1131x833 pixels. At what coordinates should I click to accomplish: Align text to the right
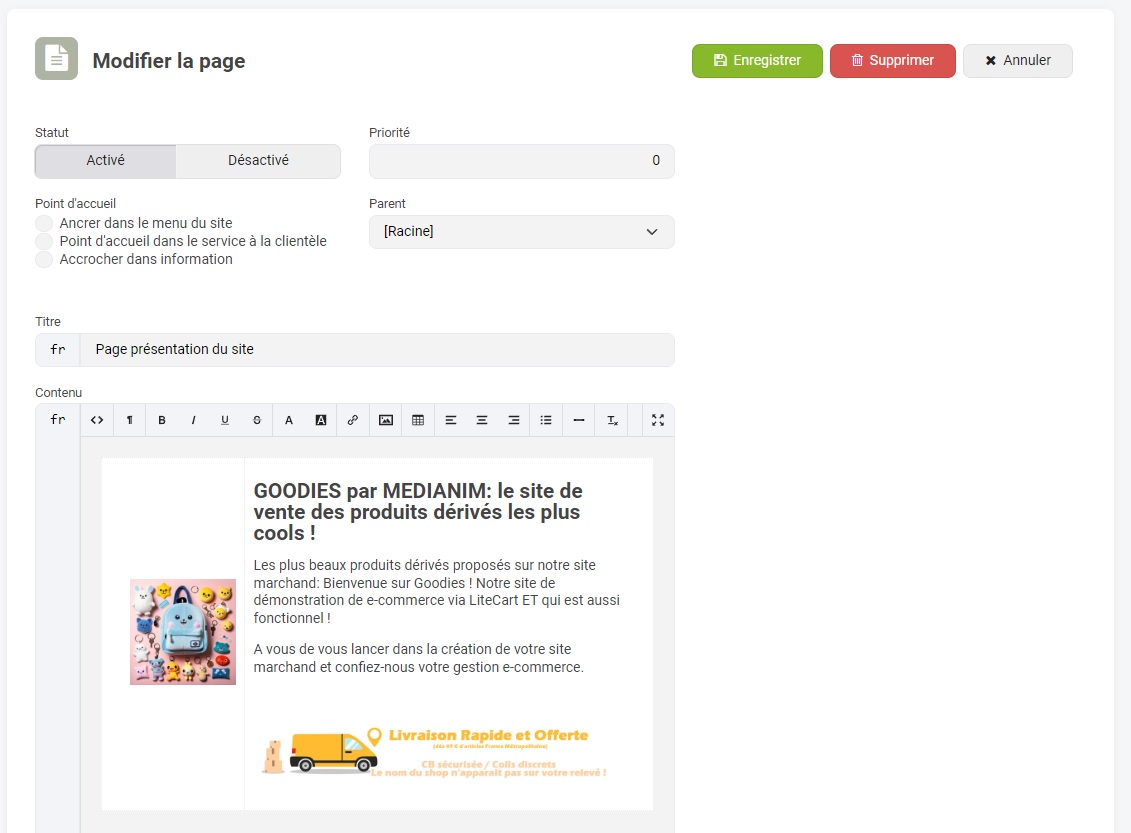pyautogui.click(x=514, y=420)
